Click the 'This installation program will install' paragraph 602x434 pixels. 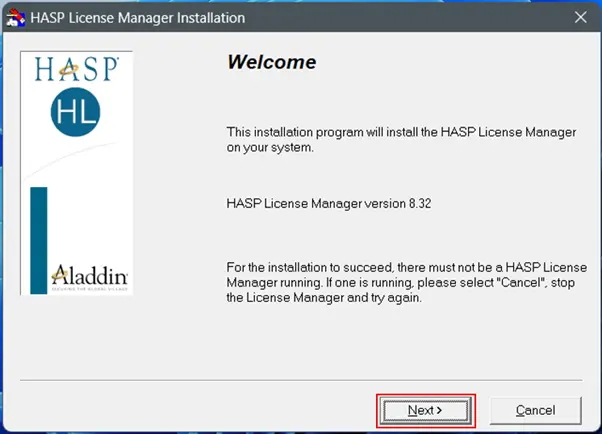401,140
